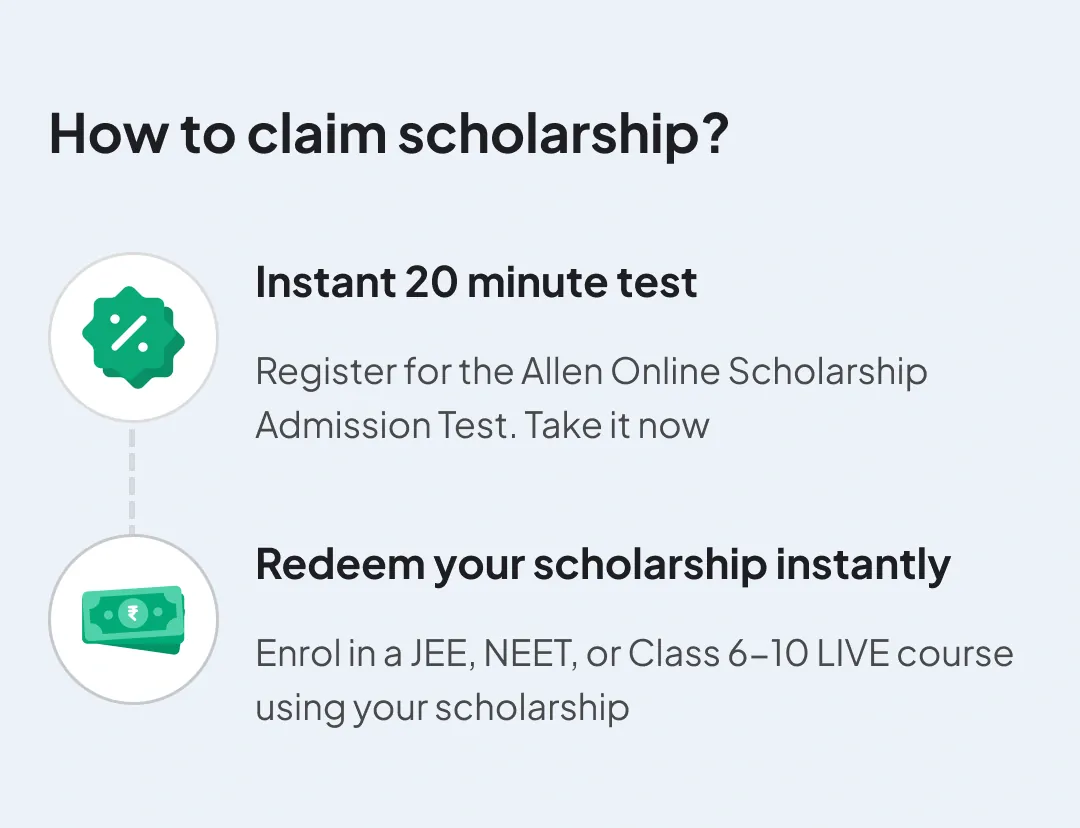Select the "Redeem your scholarship instantly" step title
Screen dimensions: 1080x828
(603, 565)
